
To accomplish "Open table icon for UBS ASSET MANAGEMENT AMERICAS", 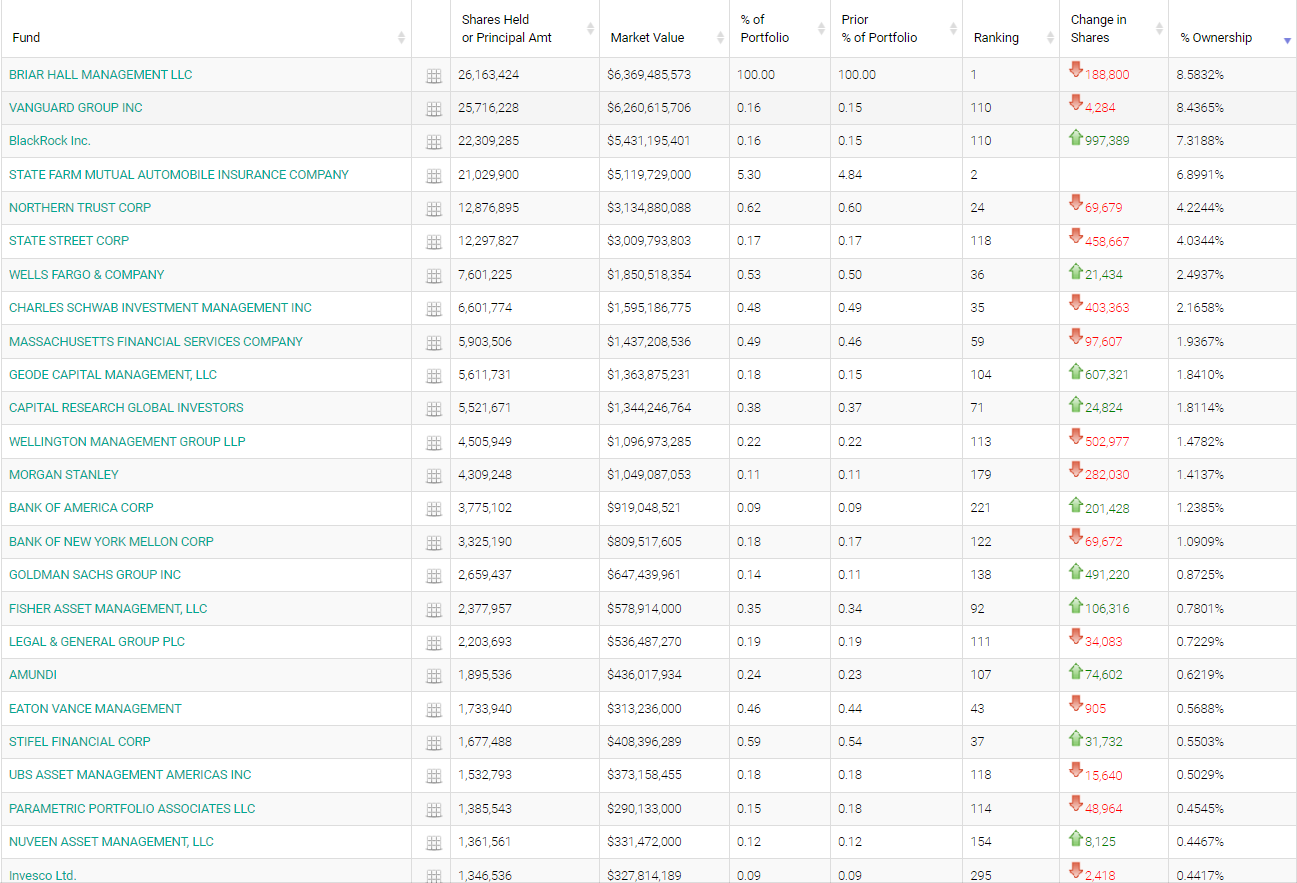I will coord(433,776).
